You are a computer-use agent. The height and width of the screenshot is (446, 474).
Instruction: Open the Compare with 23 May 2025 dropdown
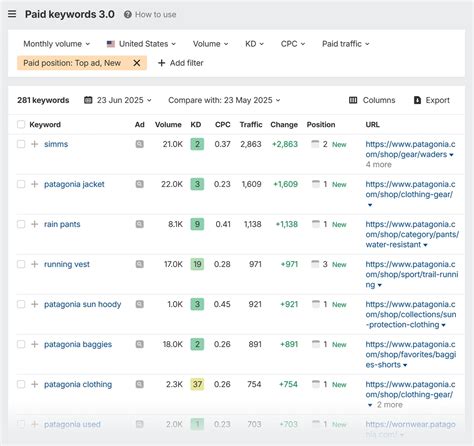click(224, 100)
